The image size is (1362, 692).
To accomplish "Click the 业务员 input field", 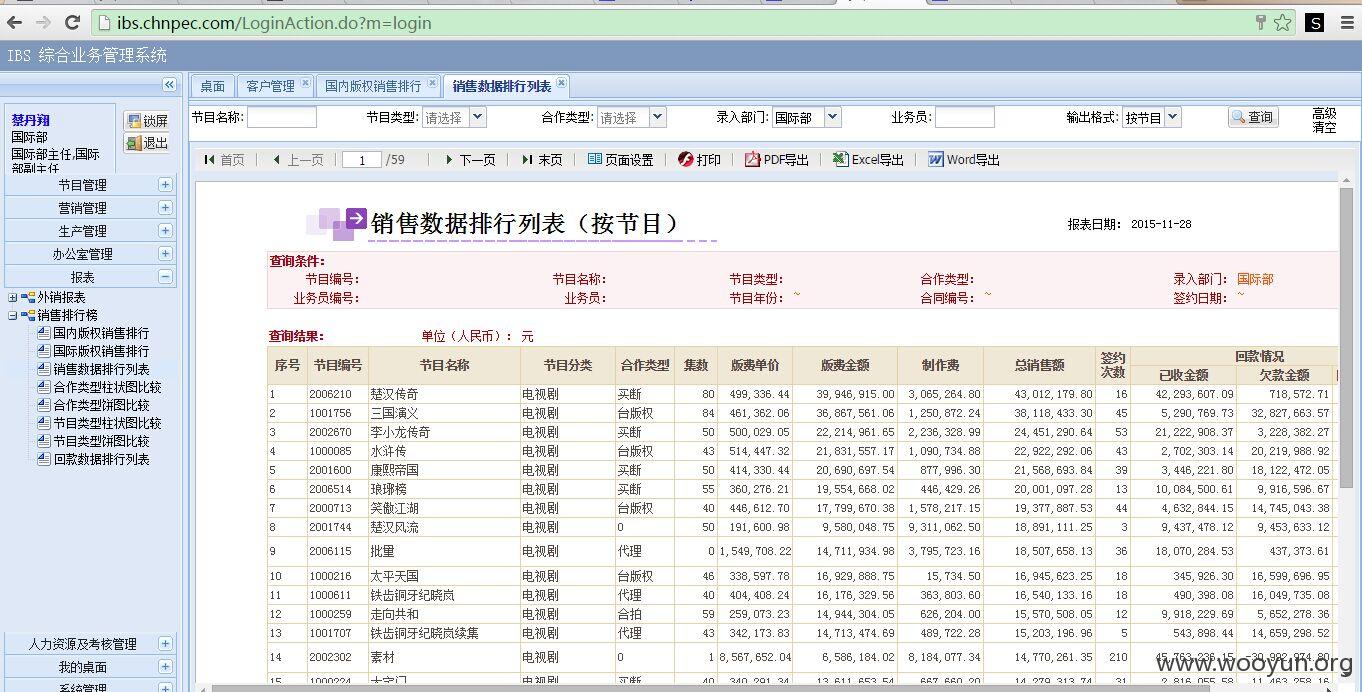I will pos(965,117).
